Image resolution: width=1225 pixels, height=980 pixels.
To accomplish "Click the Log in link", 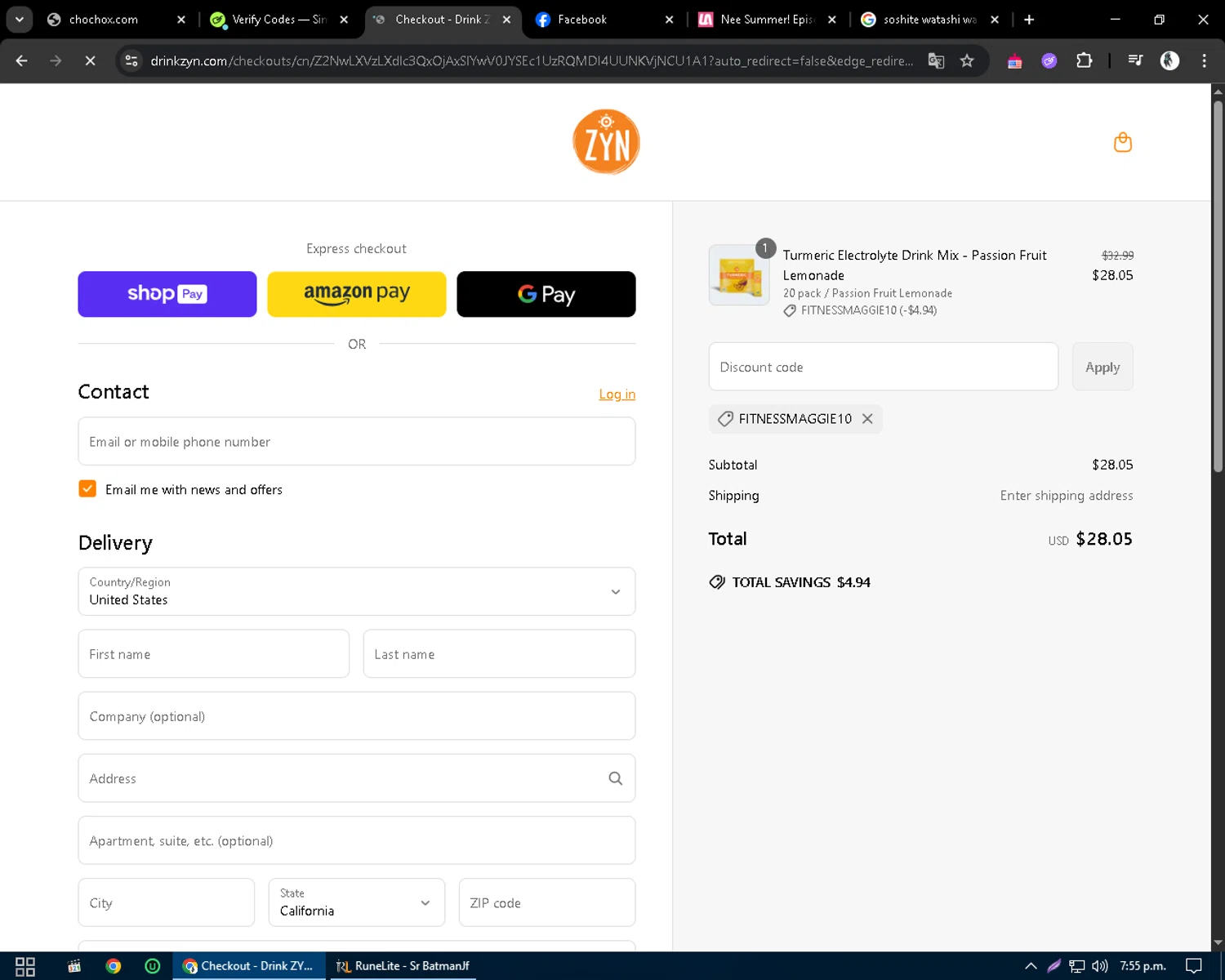I will (617, 394).
